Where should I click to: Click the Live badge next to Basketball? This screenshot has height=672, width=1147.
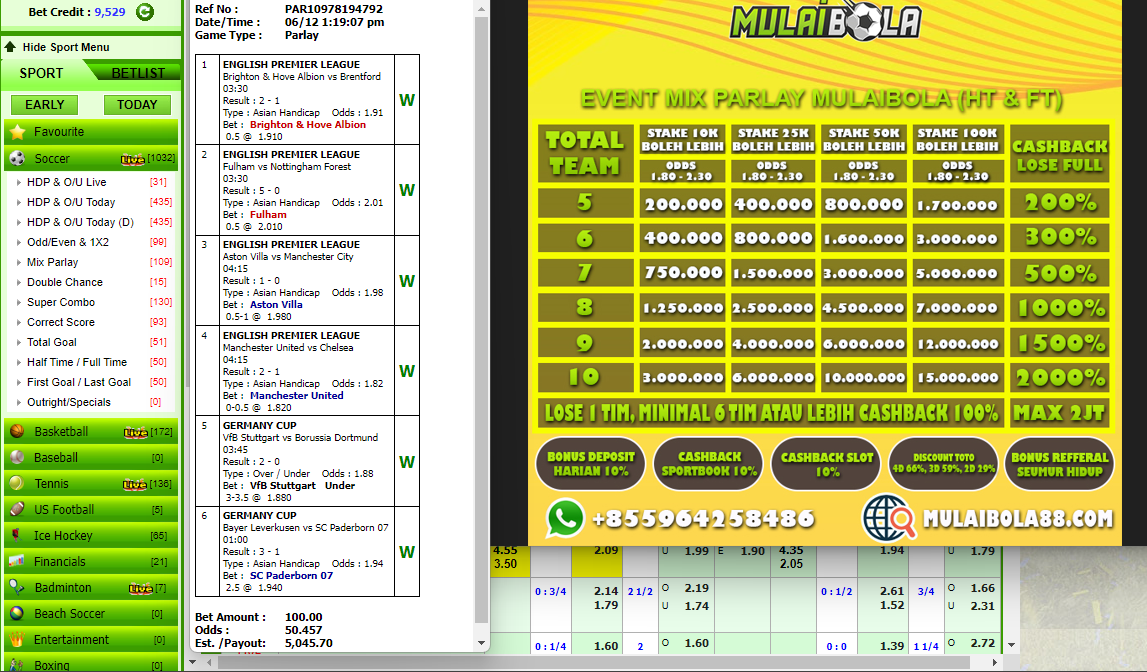coord(135,432)
